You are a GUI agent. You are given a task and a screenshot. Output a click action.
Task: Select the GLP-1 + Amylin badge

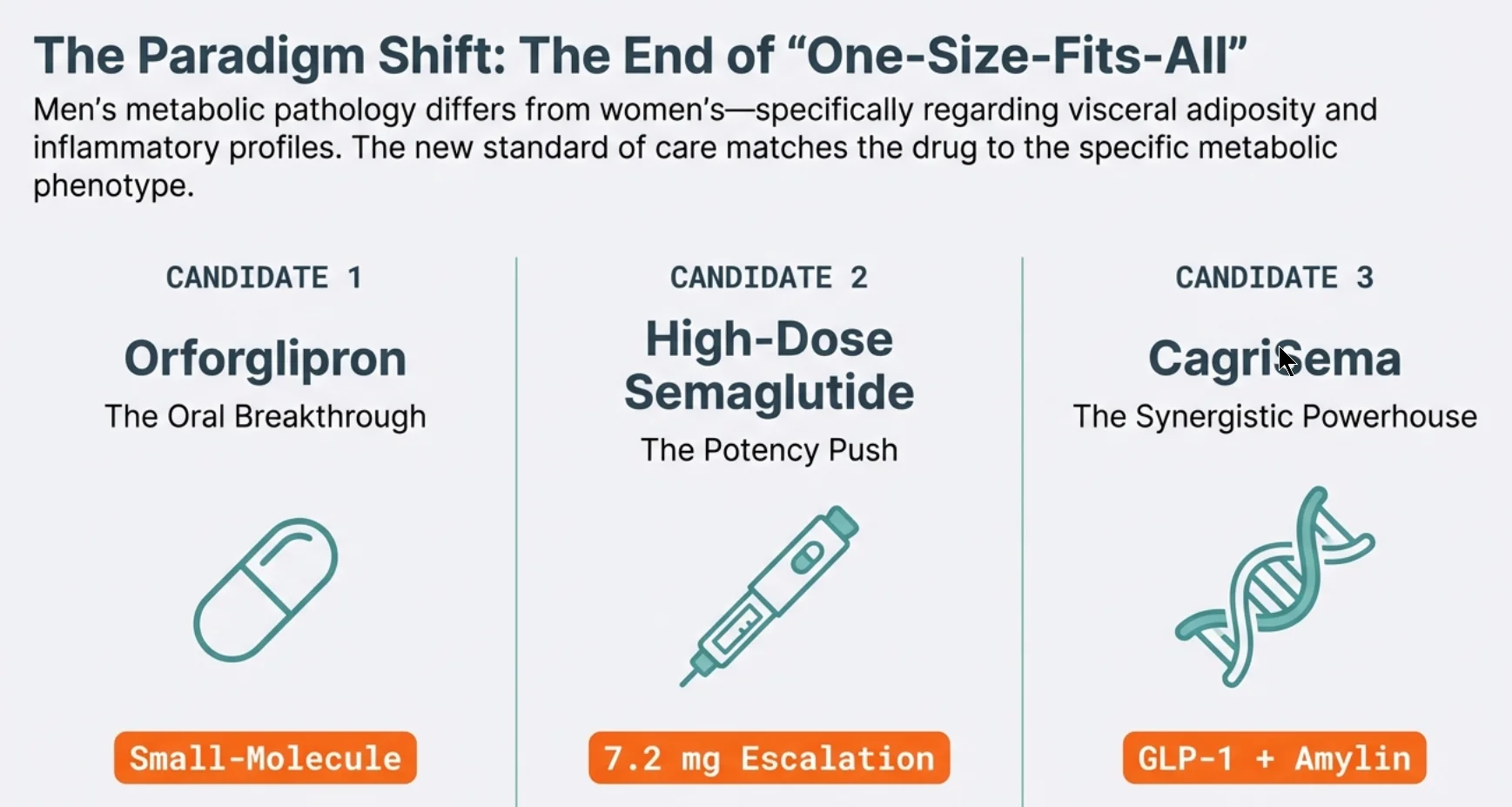(1273, 758)
